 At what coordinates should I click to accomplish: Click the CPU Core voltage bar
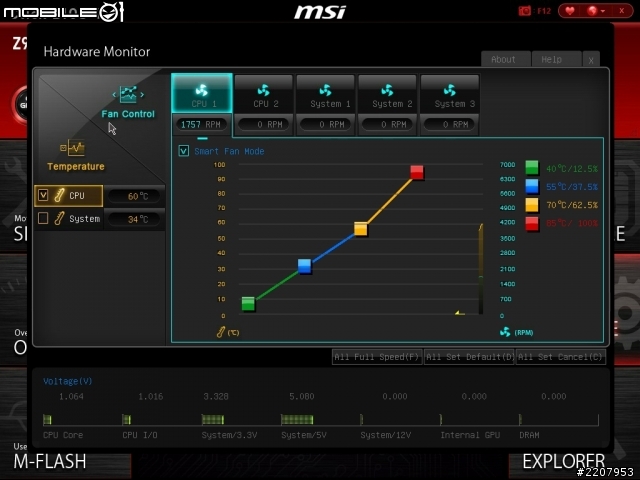pos(47,419)
